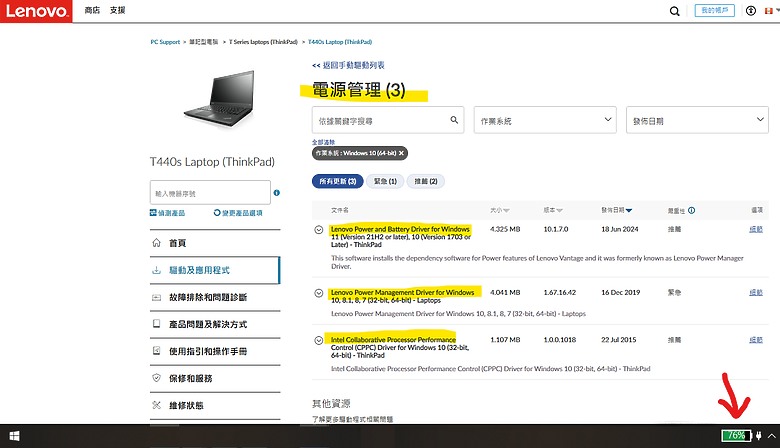Click the info icon next to severity column
Image resolution: width=780 pixels, height=448 pixels.
click(x=691, y=210)
